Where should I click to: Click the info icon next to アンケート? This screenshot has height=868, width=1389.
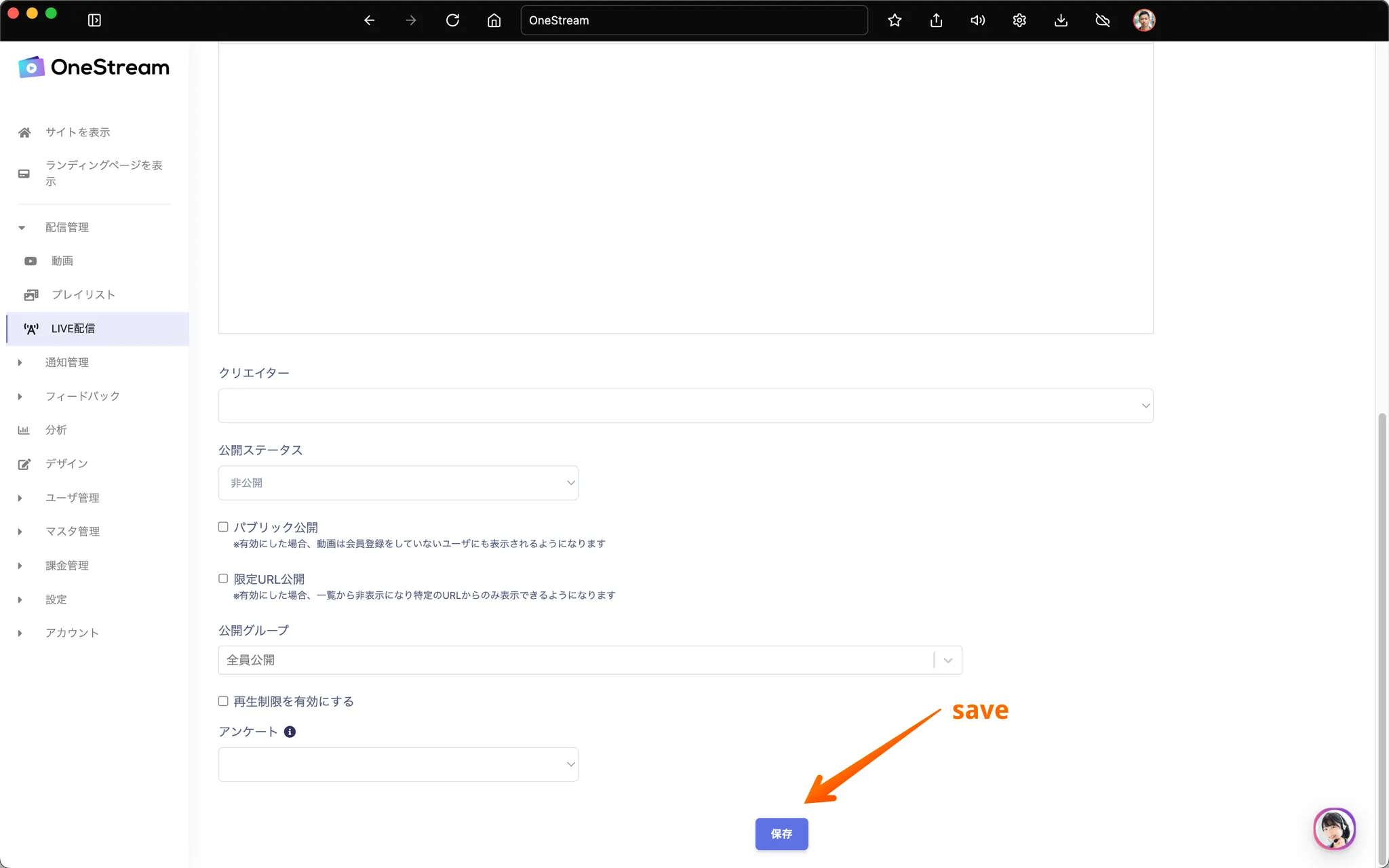290,732
